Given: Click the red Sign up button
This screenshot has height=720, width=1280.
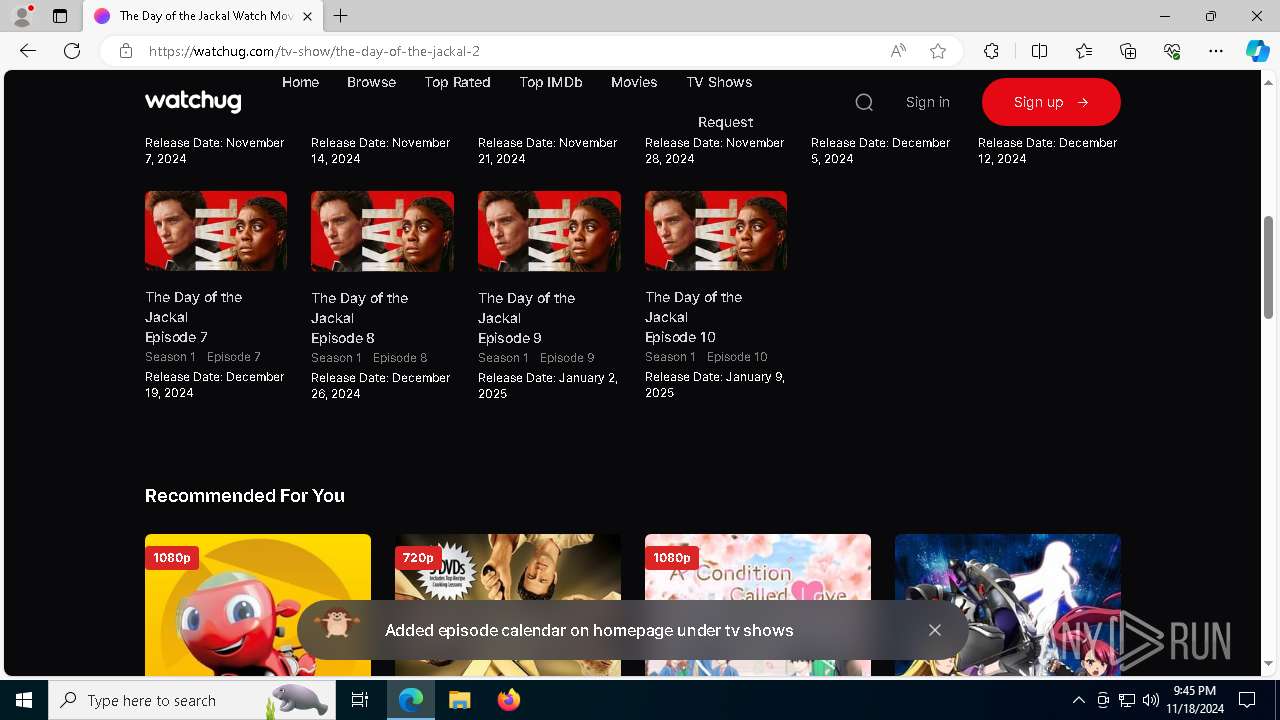Looking at the screenshot, I should point(1051,102).
